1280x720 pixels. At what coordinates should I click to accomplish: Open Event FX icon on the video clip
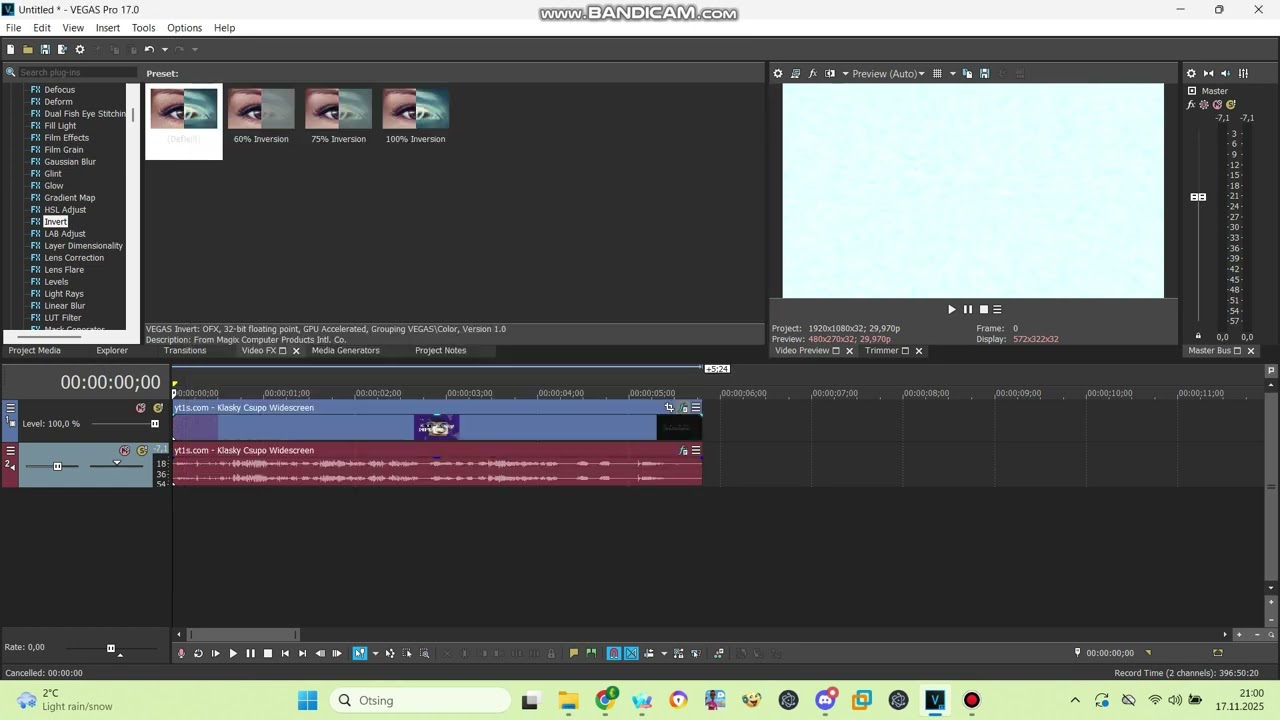point(684,408)
